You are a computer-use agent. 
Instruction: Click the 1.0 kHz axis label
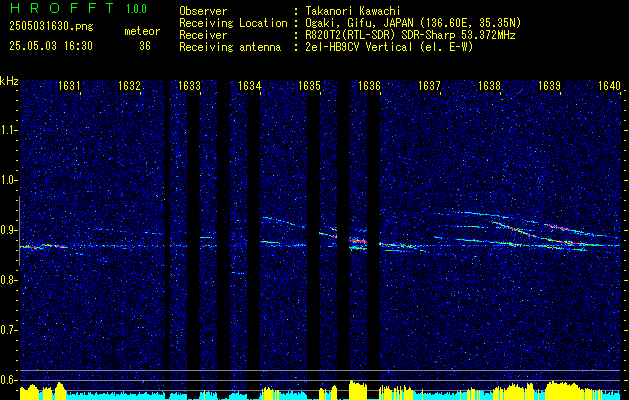coord(9,180)
